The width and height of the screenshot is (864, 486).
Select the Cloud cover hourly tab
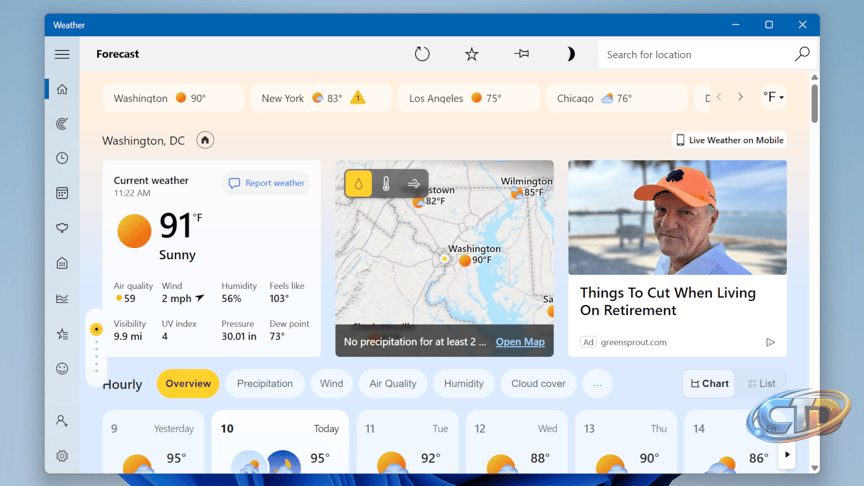pyautogui.click(x=538, y=384)
